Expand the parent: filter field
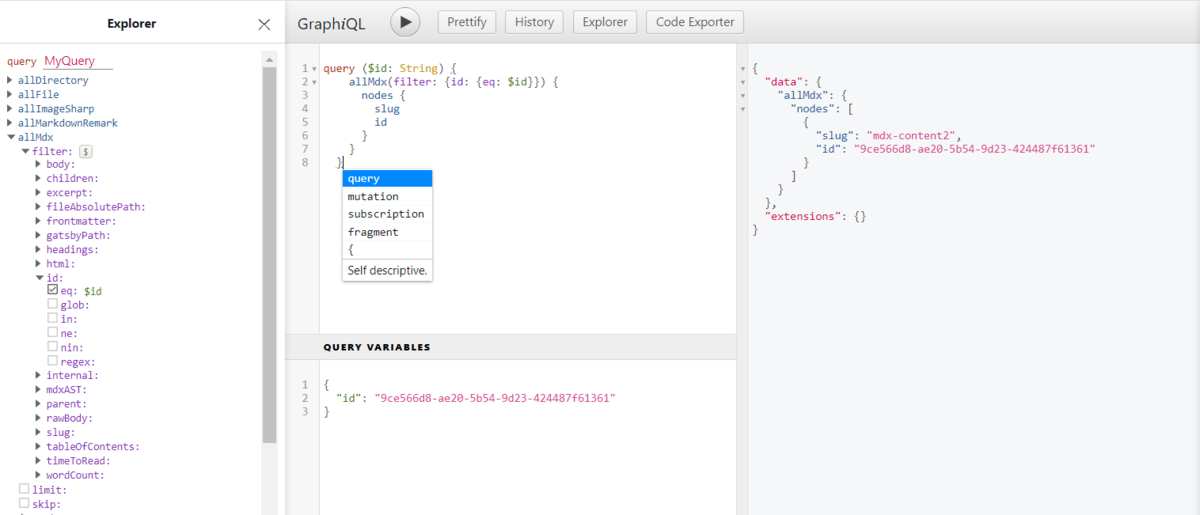This screenshot has height=515, width=1200. pos(39,404)
